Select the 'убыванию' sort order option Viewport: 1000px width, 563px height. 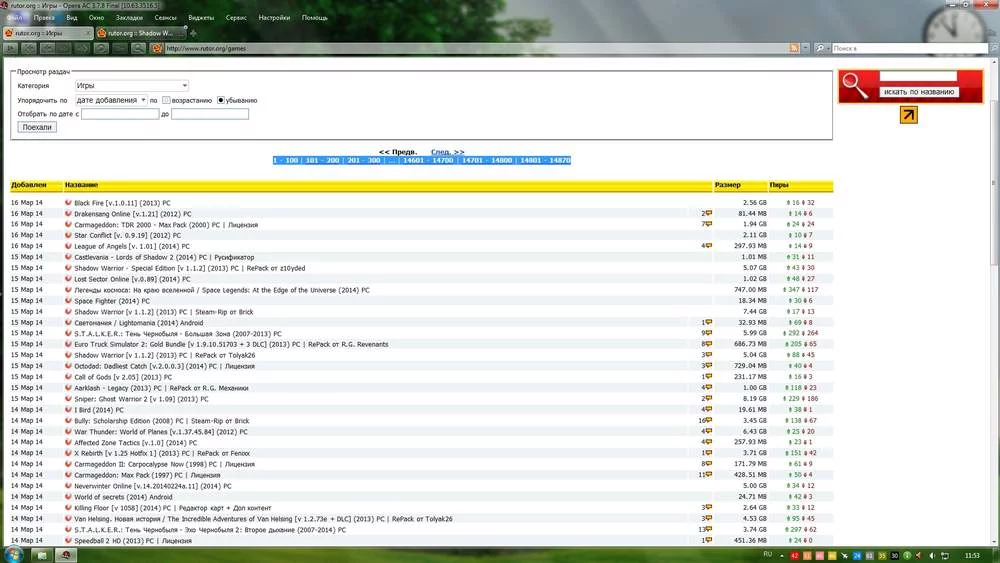point(221,100)
